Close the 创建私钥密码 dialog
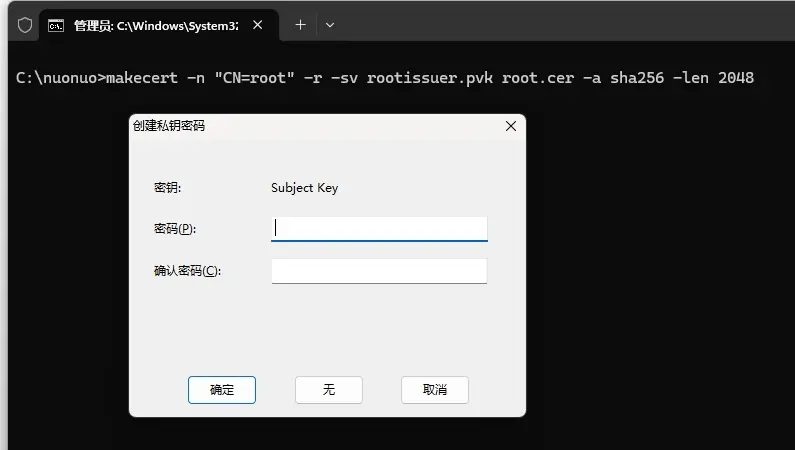Screen dimensions: 795x450 tap(510, 126)
